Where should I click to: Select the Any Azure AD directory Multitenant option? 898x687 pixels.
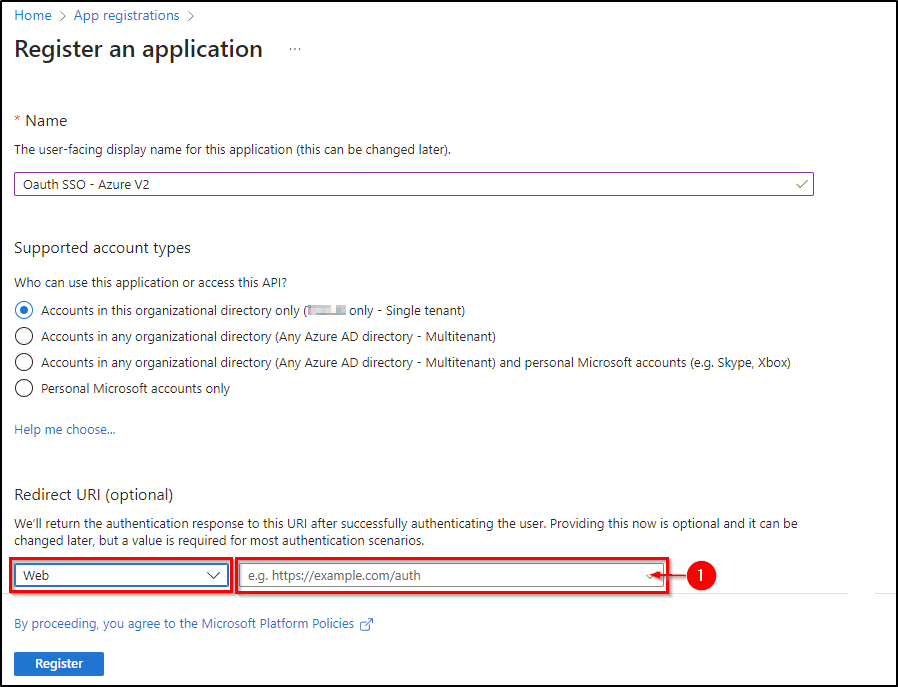click(22, 336)
